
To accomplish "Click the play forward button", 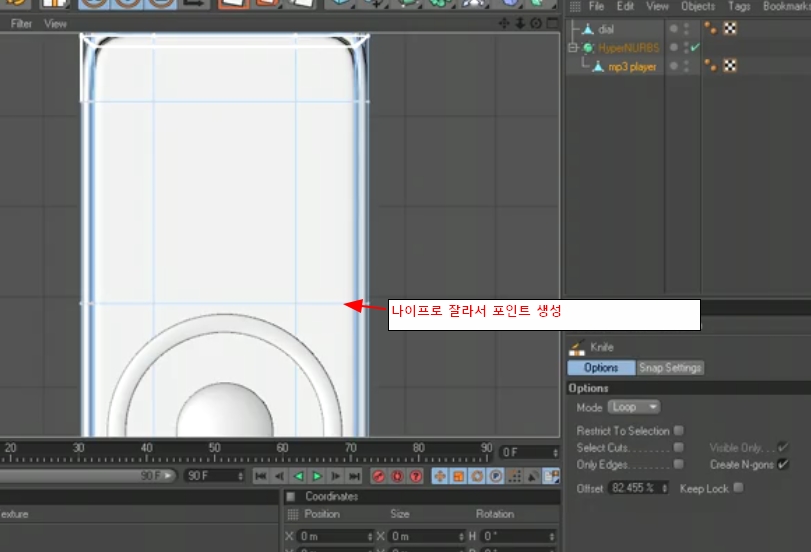I will coord(317,476).
